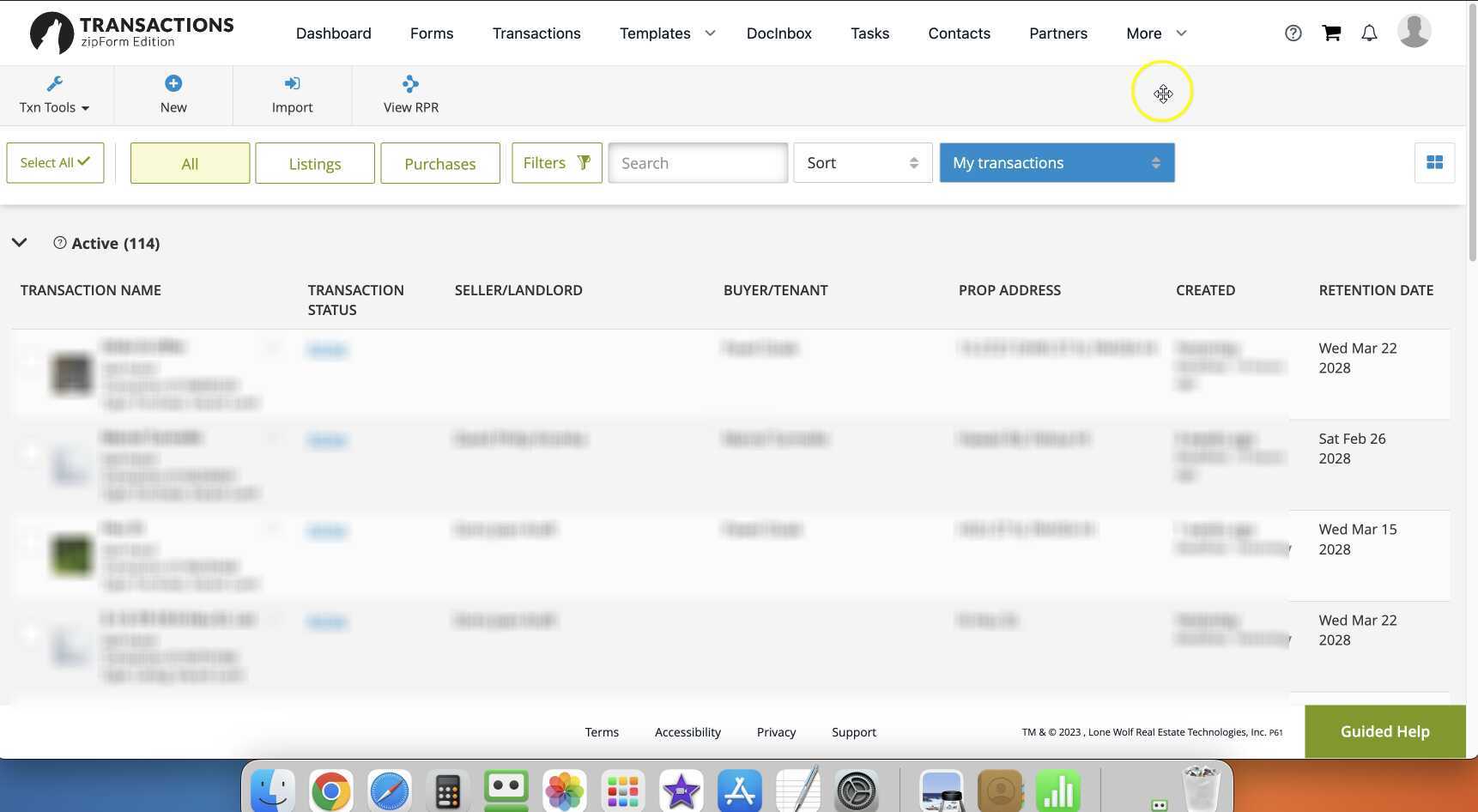Switch to grid tile view
Screen dimensions: 1478x812
coord(1434,163)
